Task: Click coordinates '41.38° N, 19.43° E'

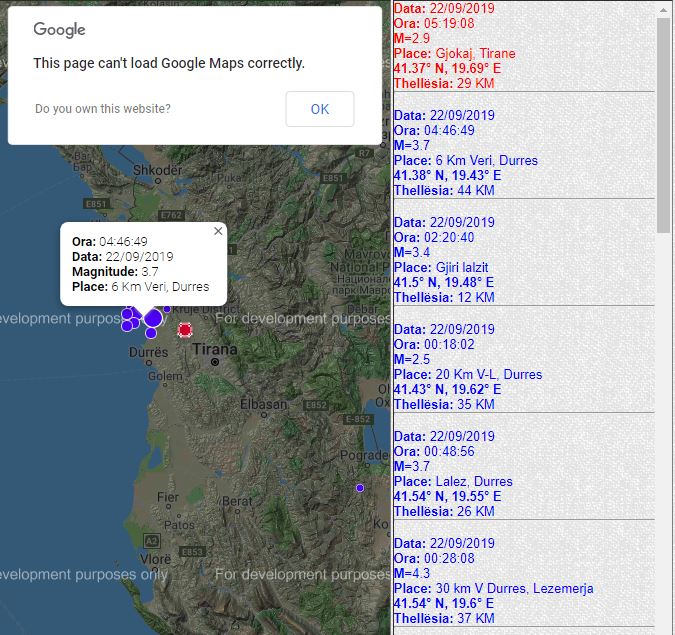Action: (x=447, y=176)
